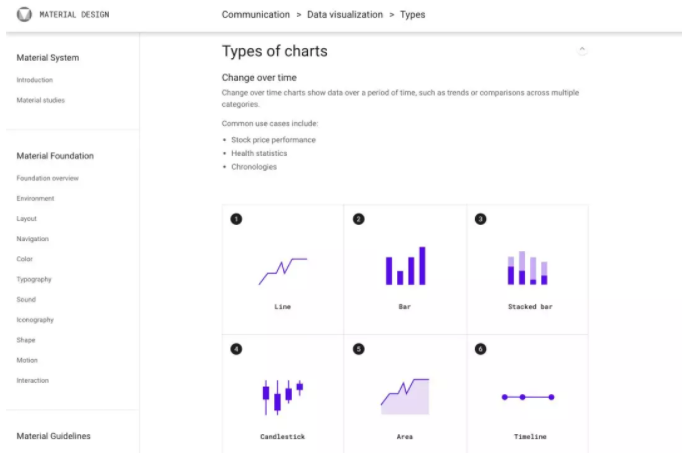682x462 pixels.
Task: Collapse the Types of charts section
Action: [x=582, y=49]
